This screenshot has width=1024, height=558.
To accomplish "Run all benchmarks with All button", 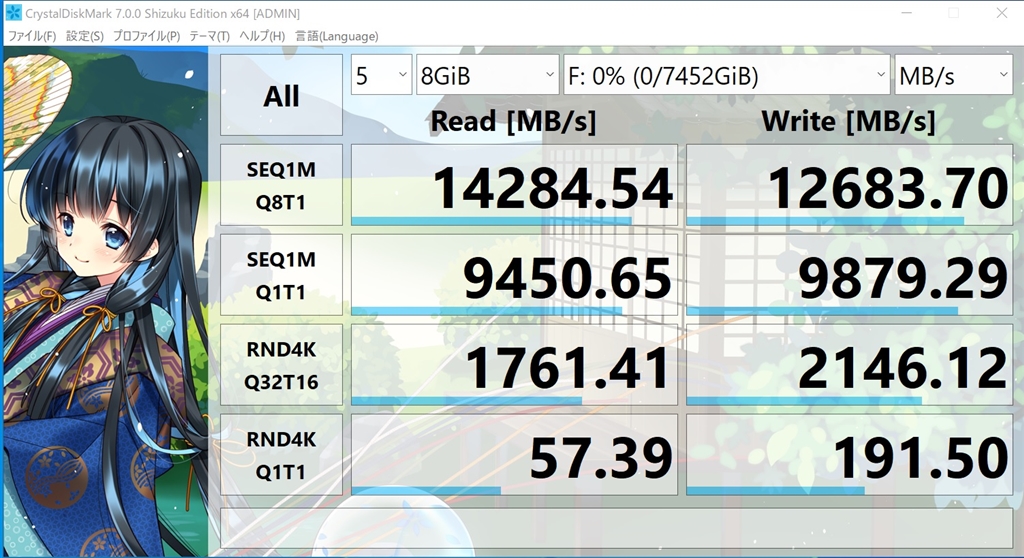I will tap(281, 95).
